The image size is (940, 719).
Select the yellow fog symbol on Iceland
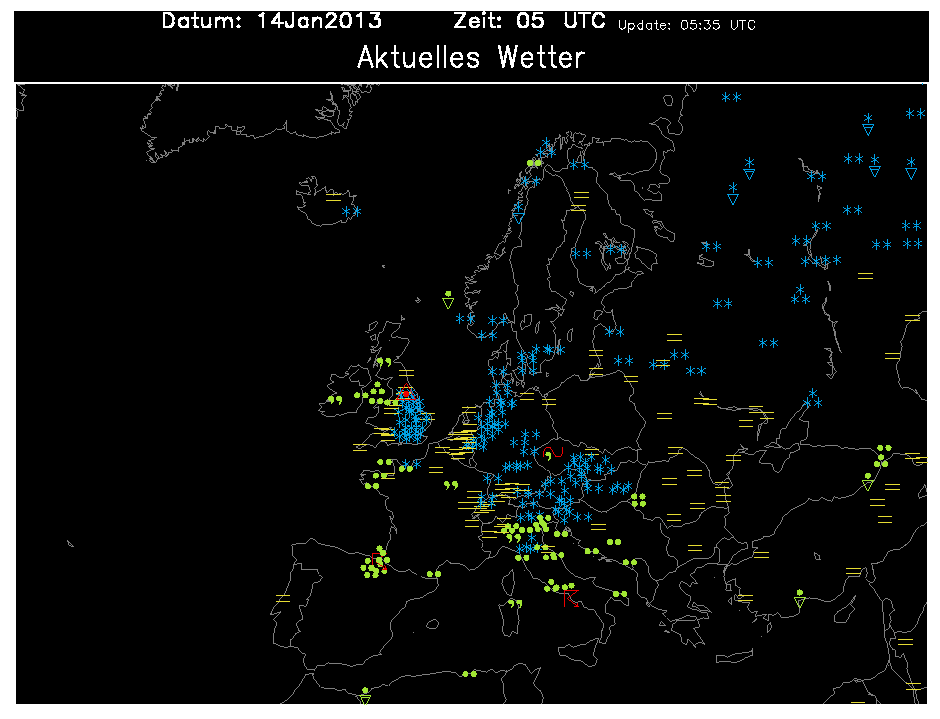[334, 196]
